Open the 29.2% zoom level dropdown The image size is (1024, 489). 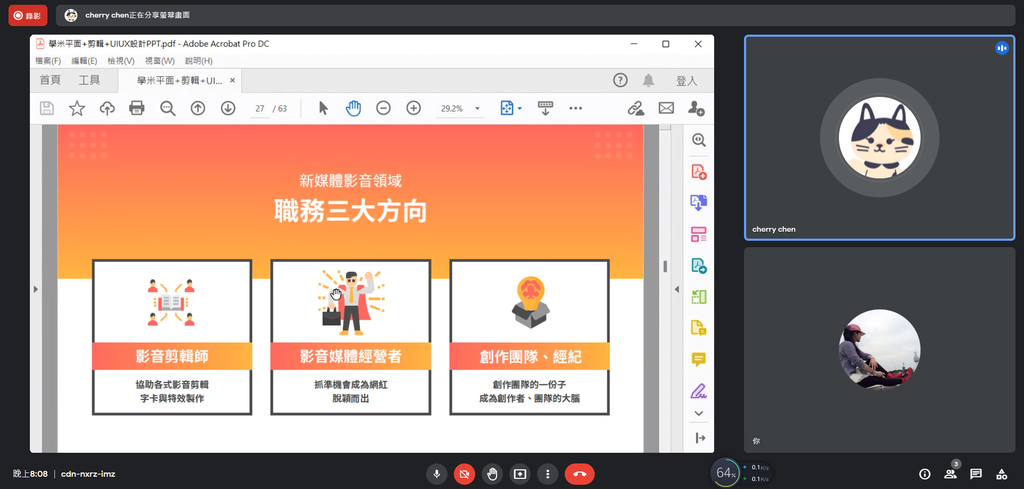coord(478,108)
